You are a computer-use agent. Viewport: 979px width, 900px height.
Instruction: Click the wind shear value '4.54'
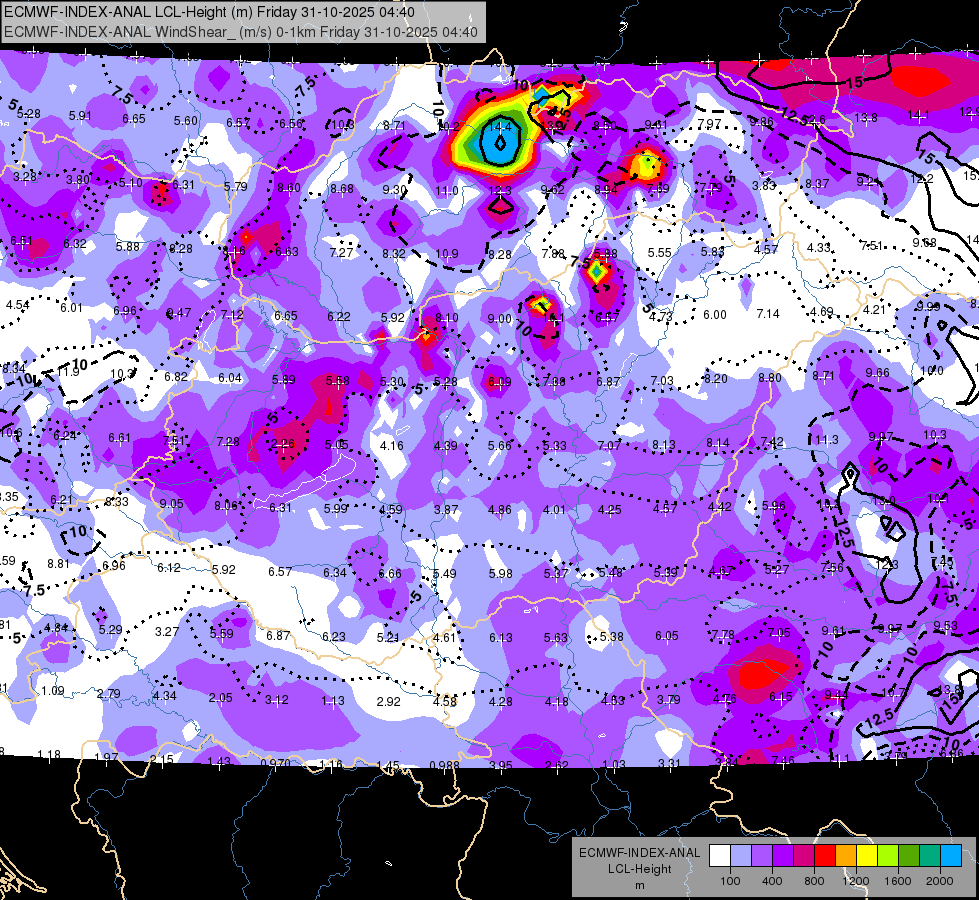17,305
